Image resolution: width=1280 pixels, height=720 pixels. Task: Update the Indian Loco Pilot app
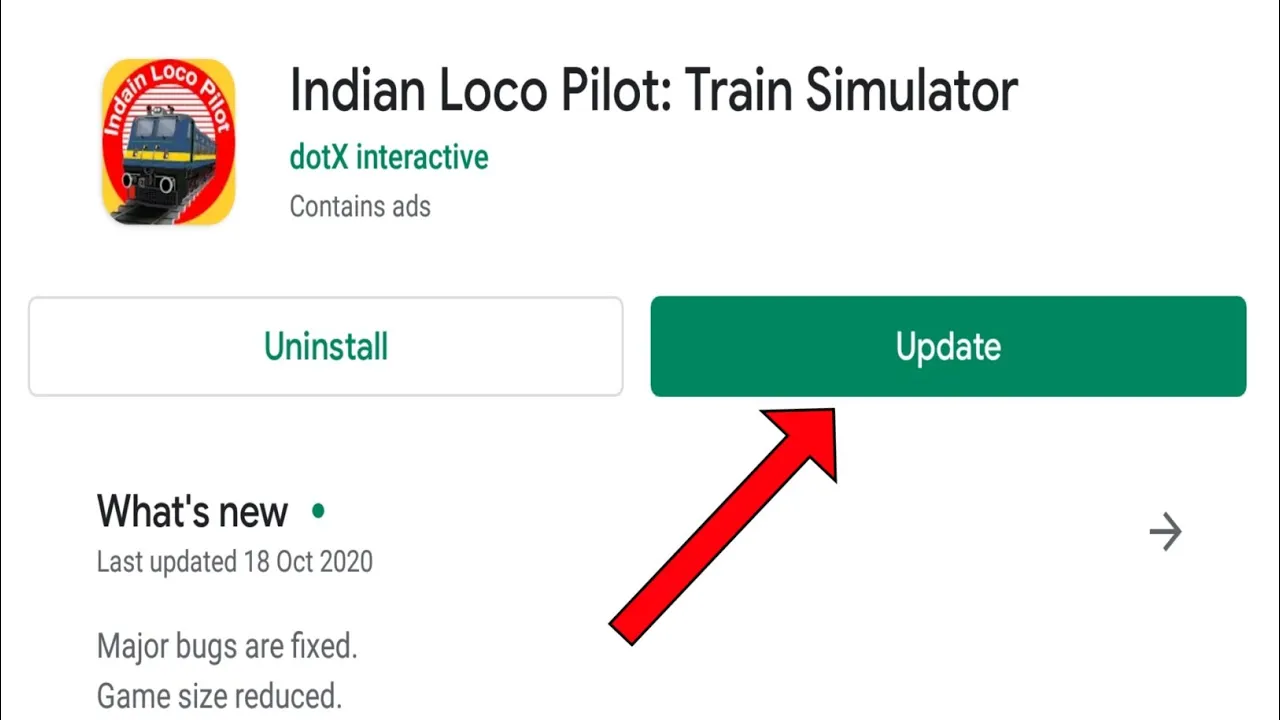[948, 346]
